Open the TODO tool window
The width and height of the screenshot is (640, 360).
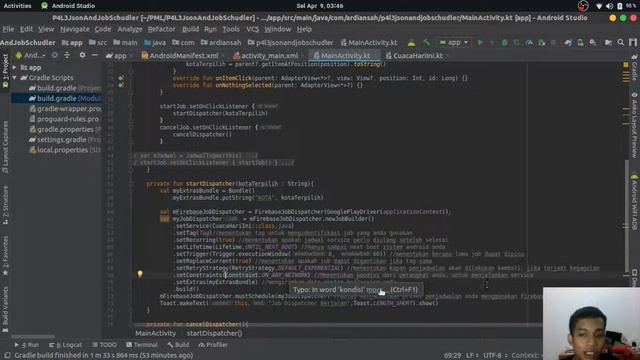104,345
